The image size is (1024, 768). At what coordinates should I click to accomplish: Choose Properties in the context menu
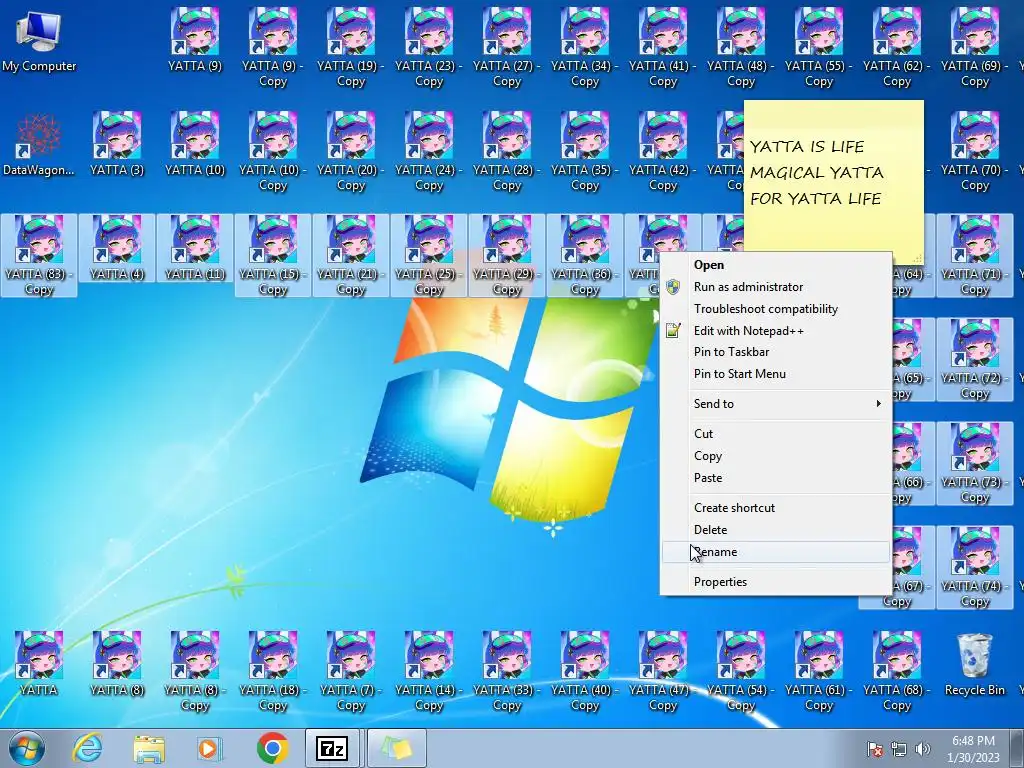[x=776, y=582]
